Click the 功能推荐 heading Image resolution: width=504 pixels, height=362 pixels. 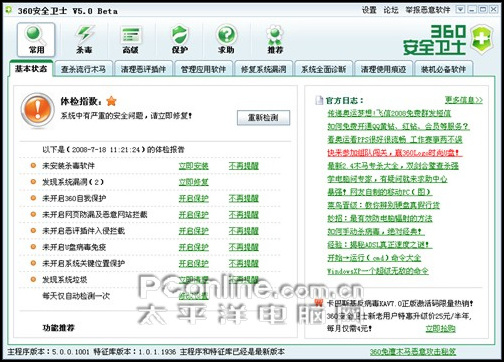click(58, 328)
